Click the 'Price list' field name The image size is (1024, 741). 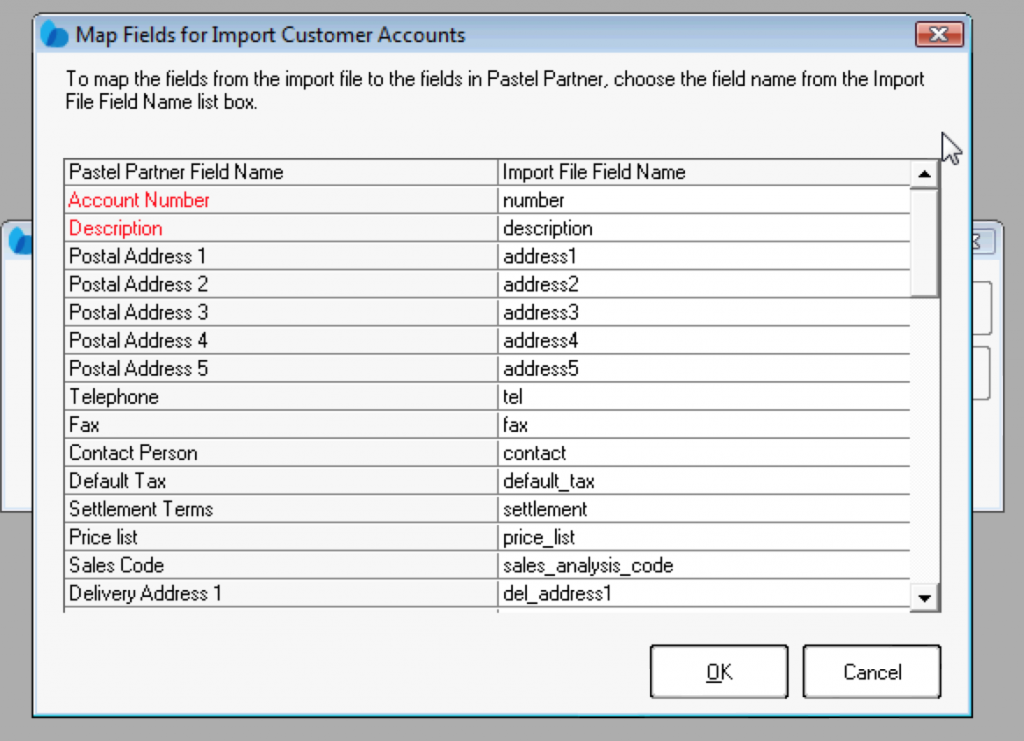point(281,537)
